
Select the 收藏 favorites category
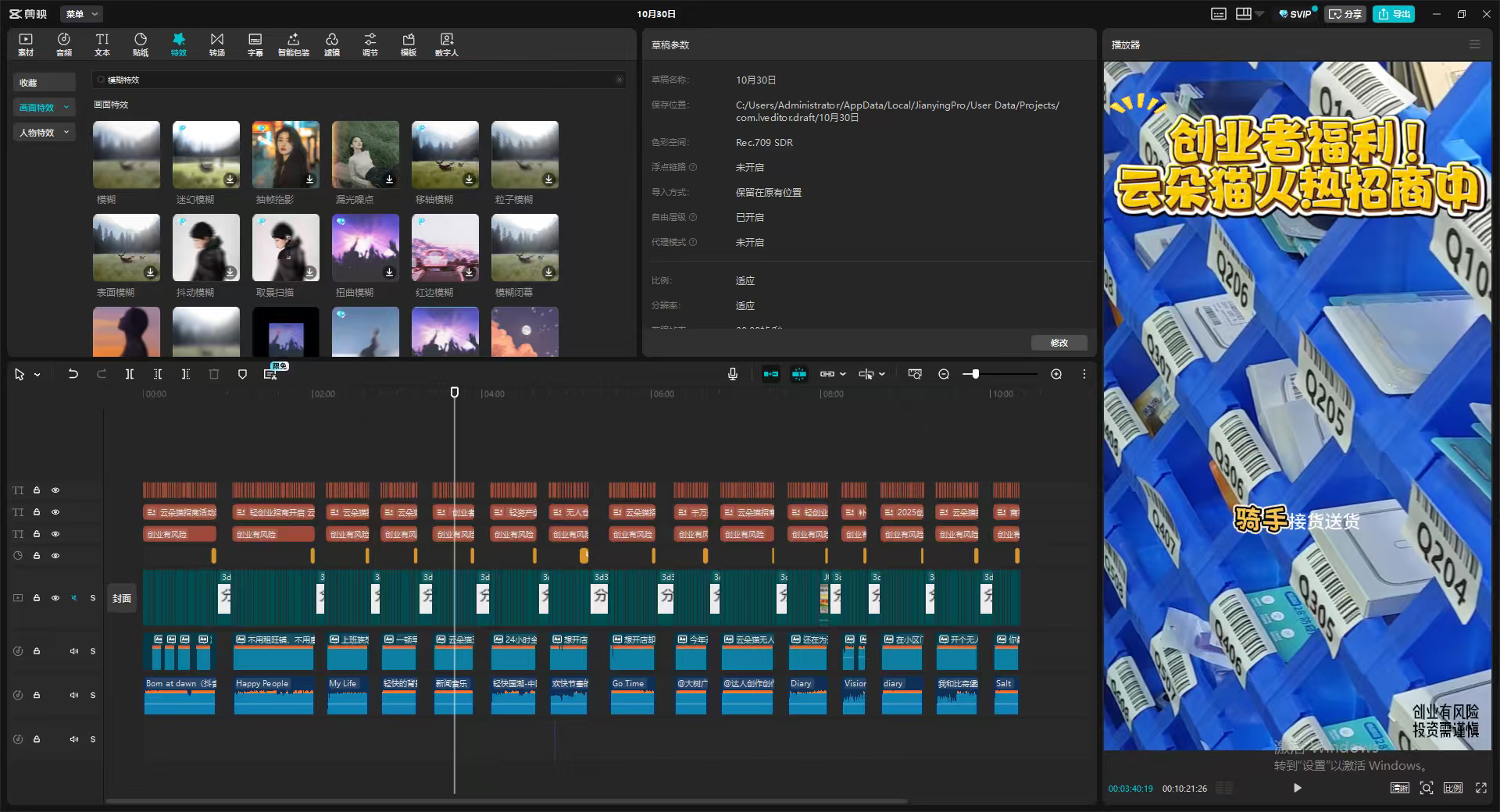[x=44, y=83]
